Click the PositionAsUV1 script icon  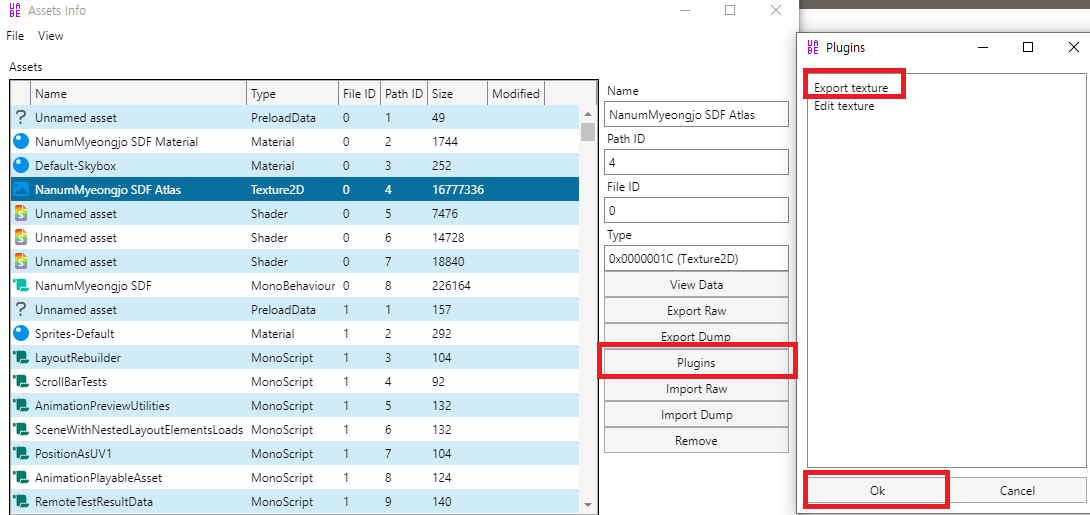click(21, 454)
